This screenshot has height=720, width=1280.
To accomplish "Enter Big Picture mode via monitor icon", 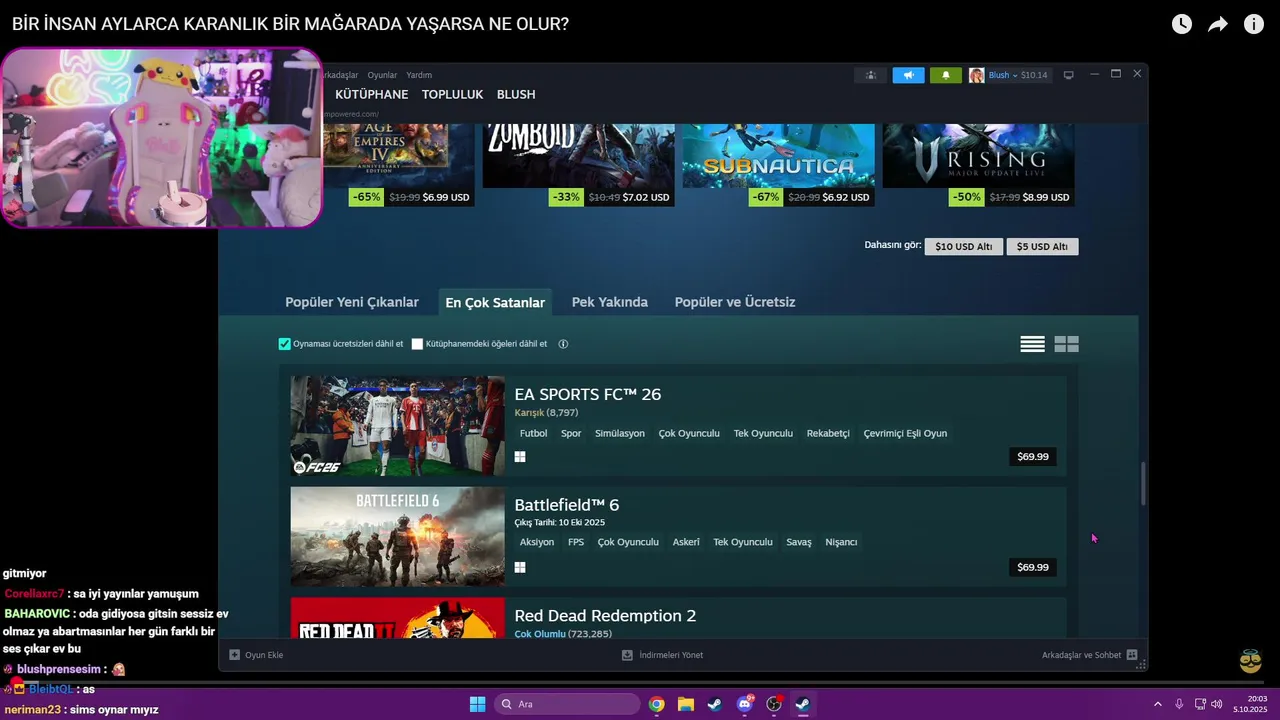I will [1068, 75].
